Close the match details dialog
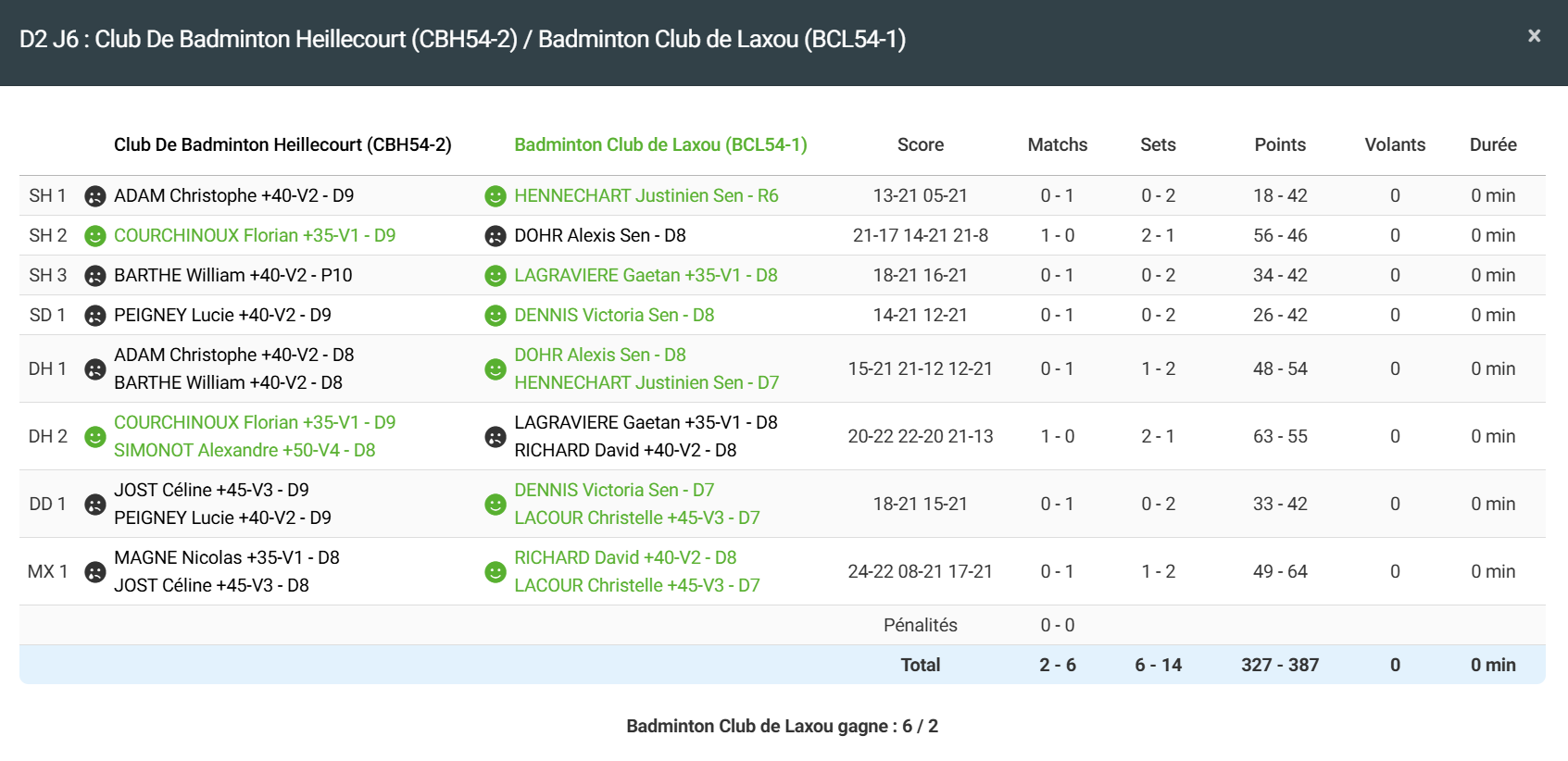This screenshot has width=1568, height=761. (x=1534, y=36)
